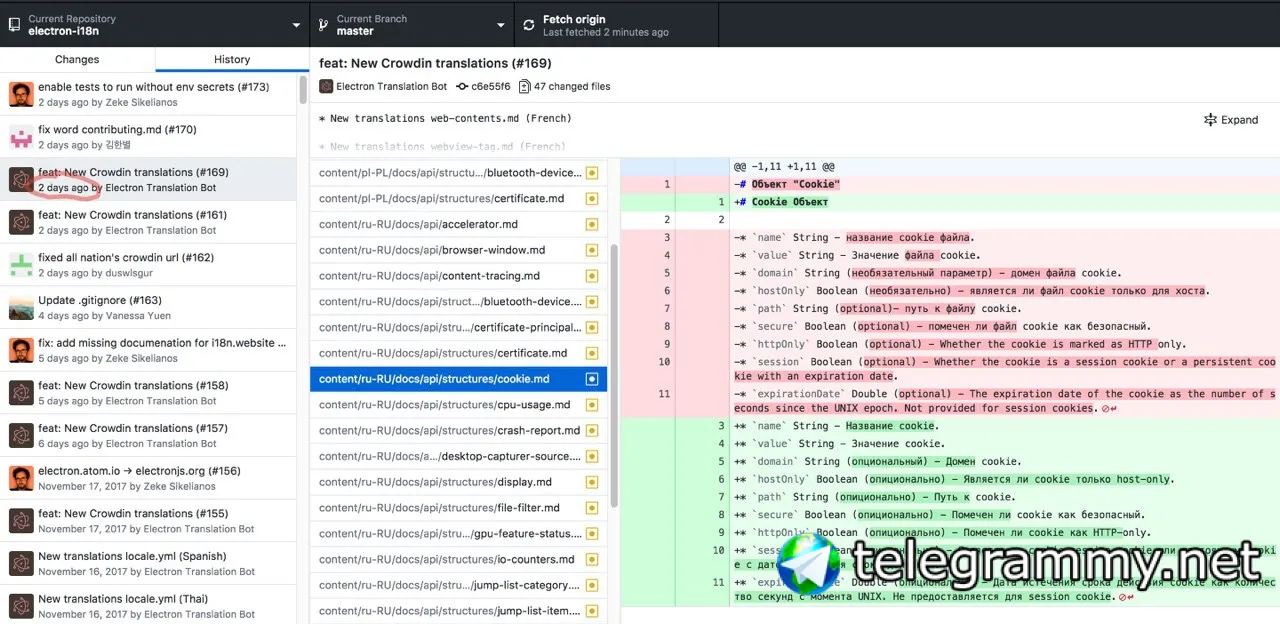This screenshot has height=624, width=1280.
Task: Click modified status icon for browser-window.md
Action: coord(592,250)
